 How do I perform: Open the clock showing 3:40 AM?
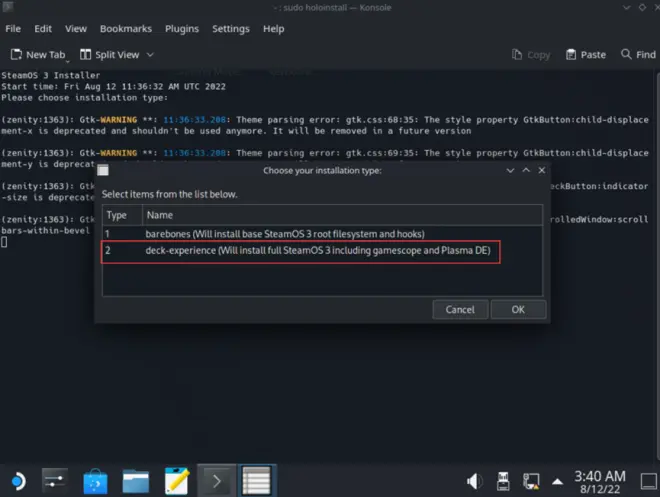click(600, 482)
